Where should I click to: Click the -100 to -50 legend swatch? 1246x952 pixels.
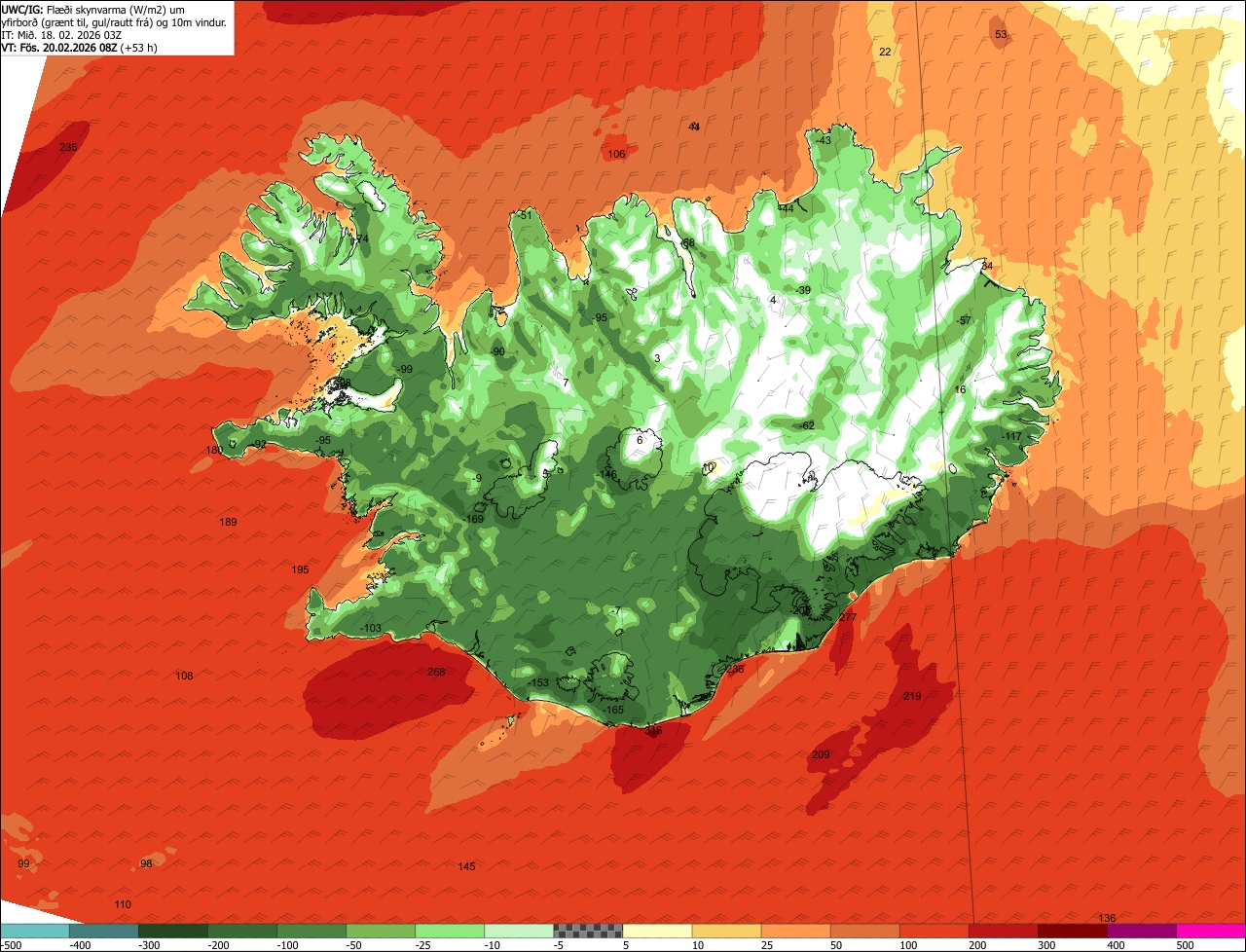[x=311, y=931]
